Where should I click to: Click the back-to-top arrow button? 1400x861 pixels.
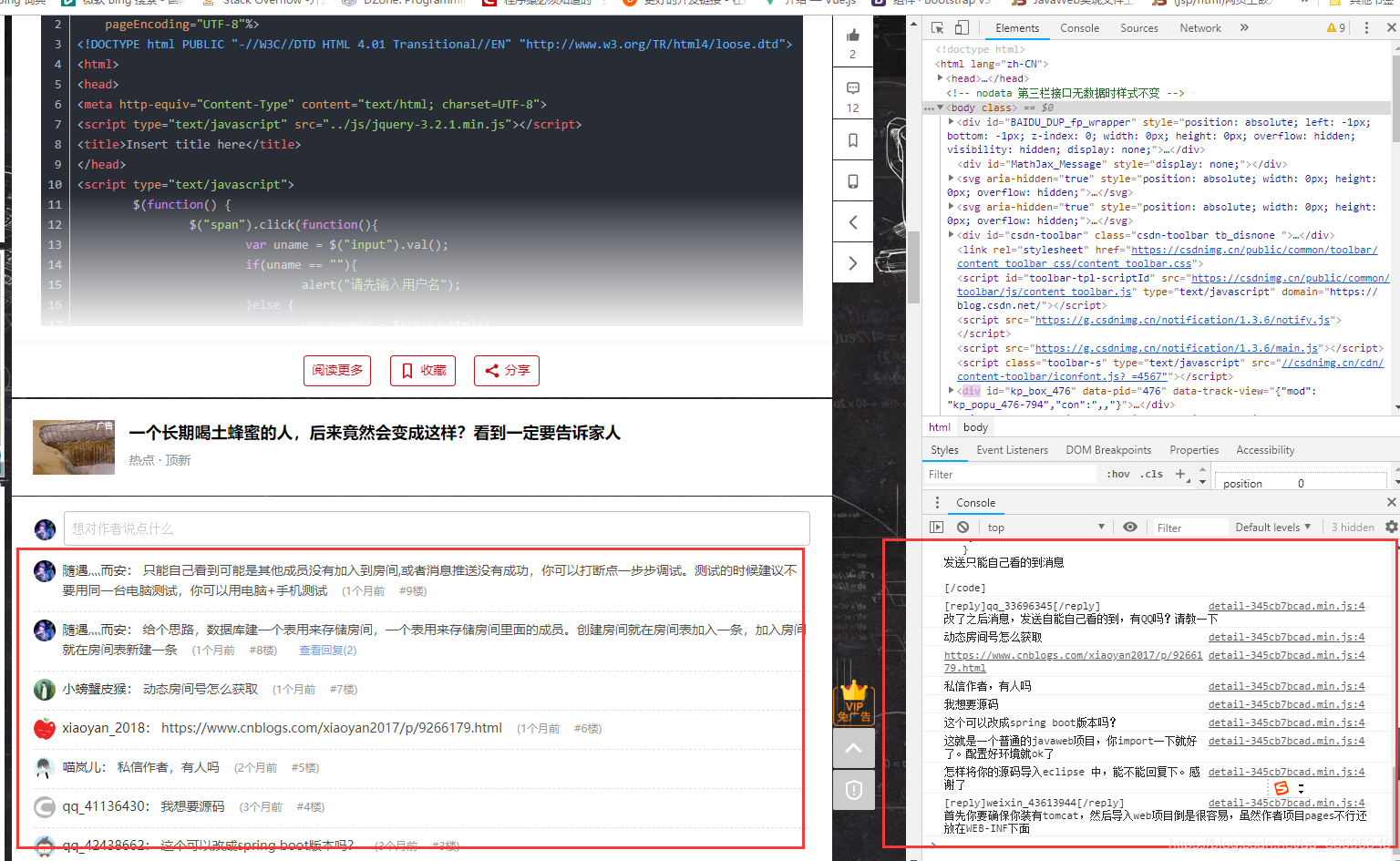tap(854, 748)
